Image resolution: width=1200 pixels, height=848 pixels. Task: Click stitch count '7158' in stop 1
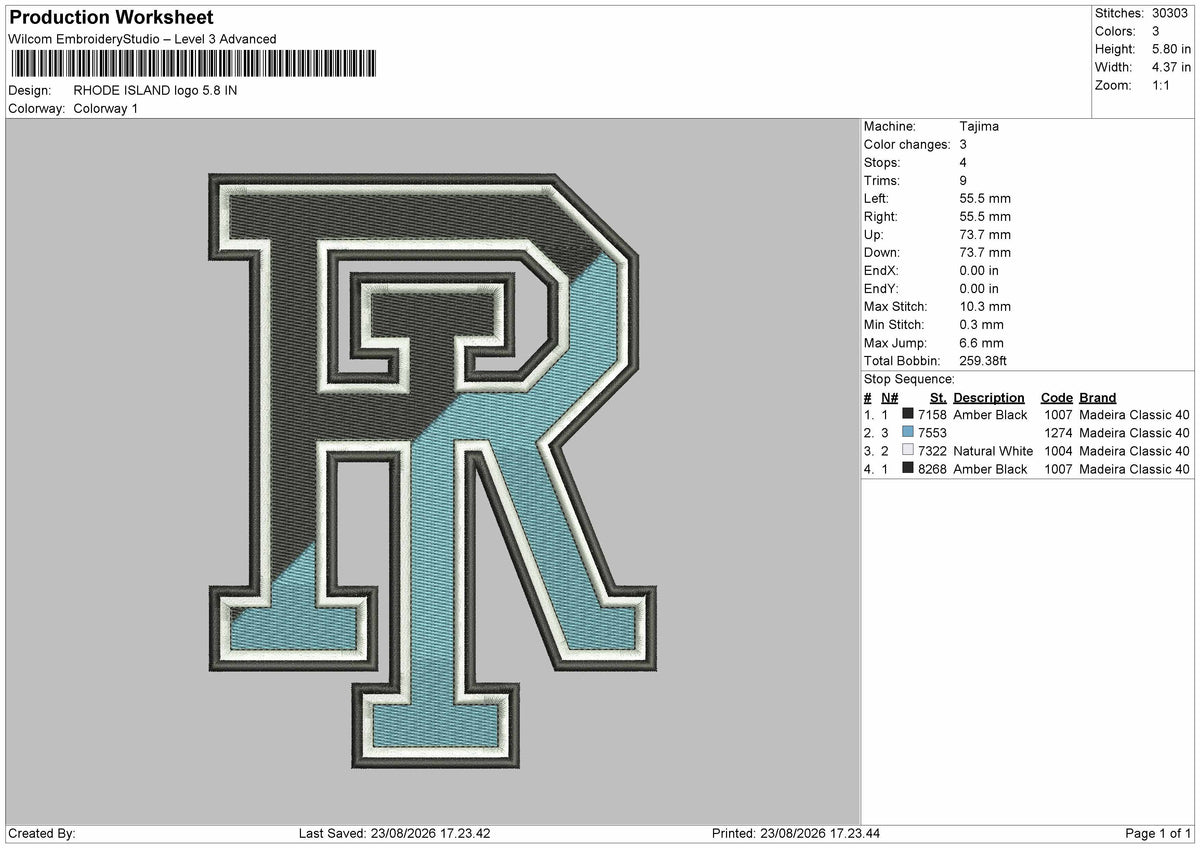(932, 414)
